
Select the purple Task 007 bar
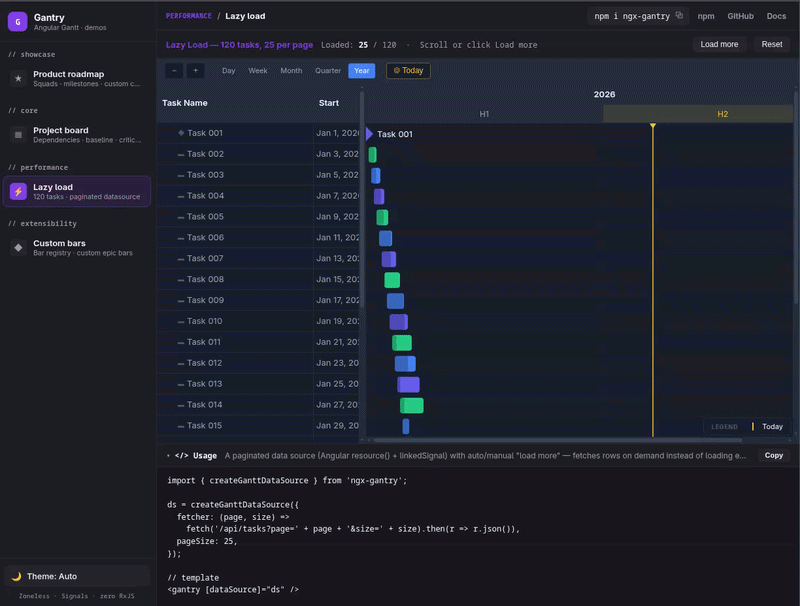[389, 259]
